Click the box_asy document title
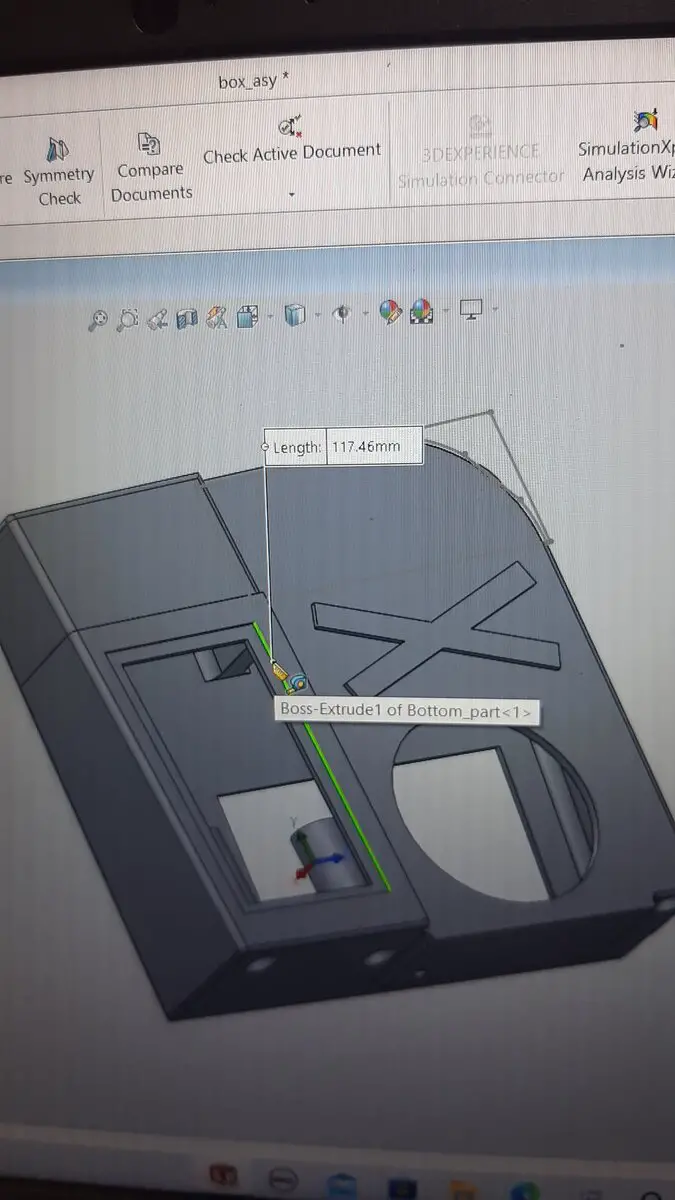Image resolution: width=675 pixels, height=1200 pixels. tap(254, 82)
